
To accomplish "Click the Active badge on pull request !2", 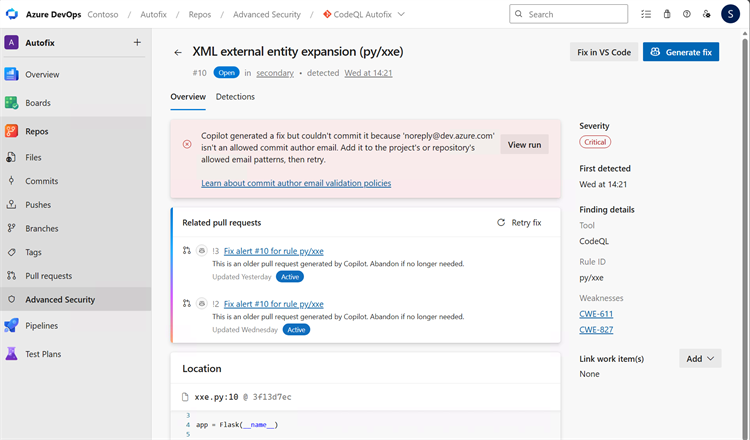I will point(296,330).
